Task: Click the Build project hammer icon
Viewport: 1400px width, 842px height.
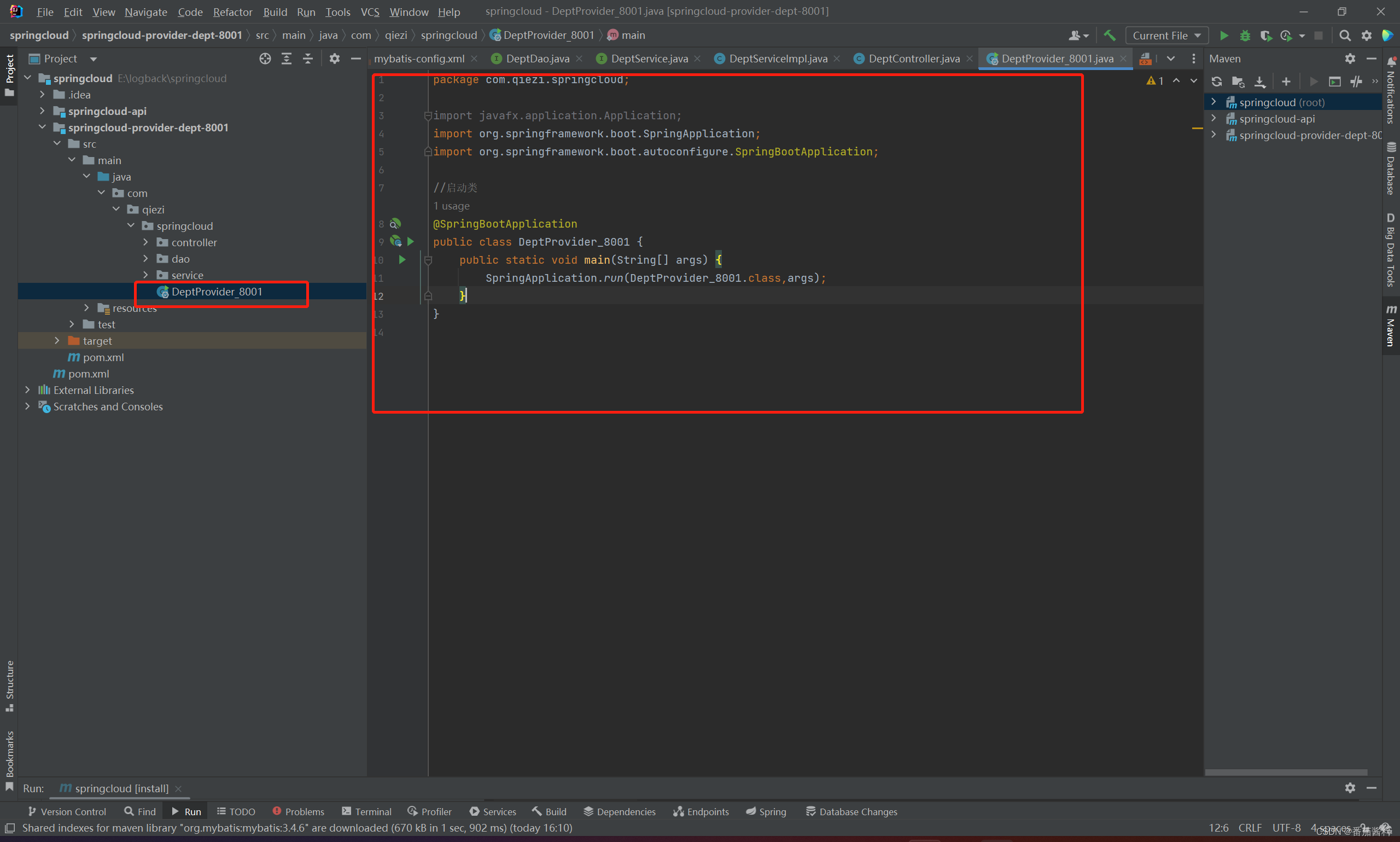Action: tap(1110, 36)
